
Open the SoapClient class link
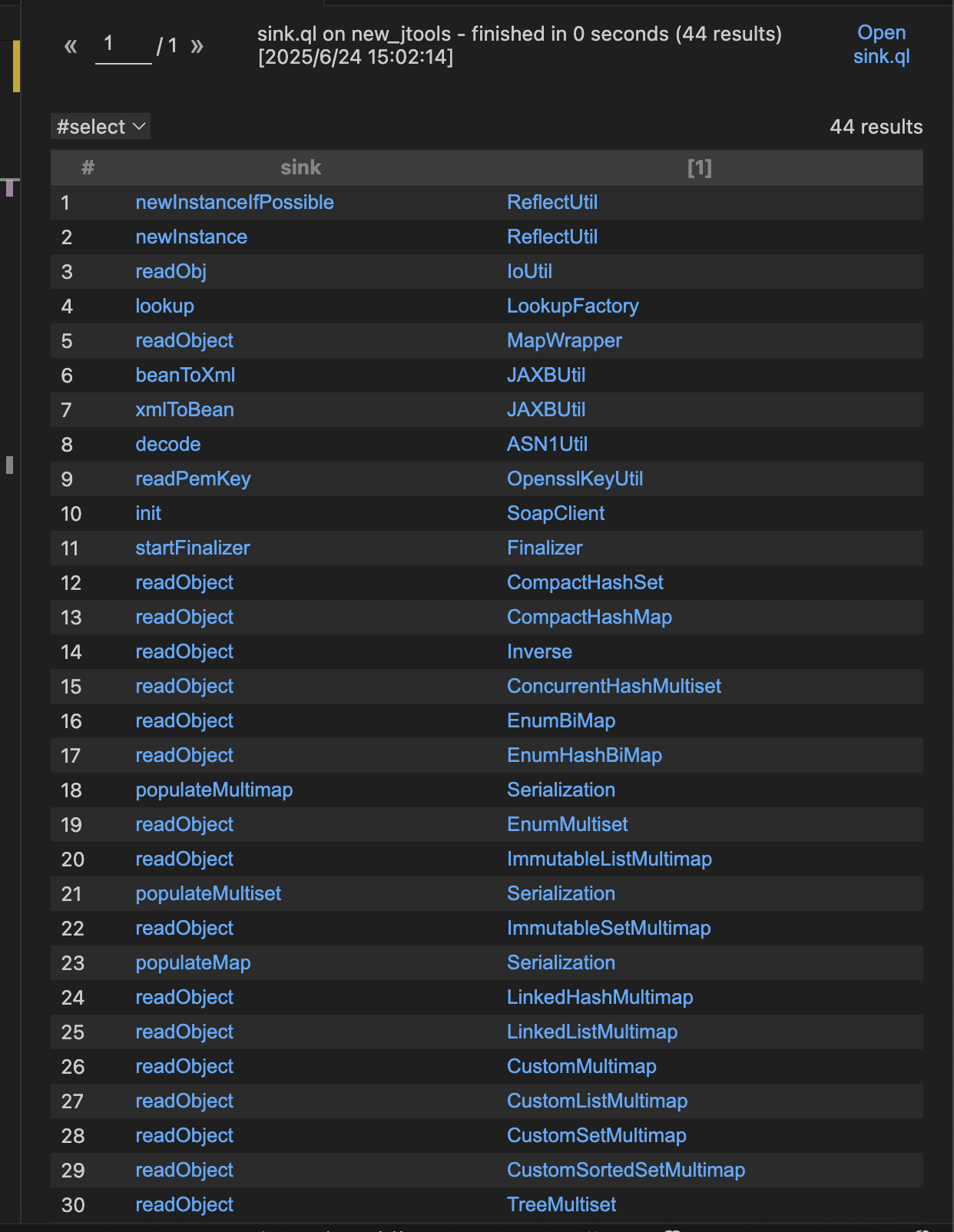pos(555,513)
